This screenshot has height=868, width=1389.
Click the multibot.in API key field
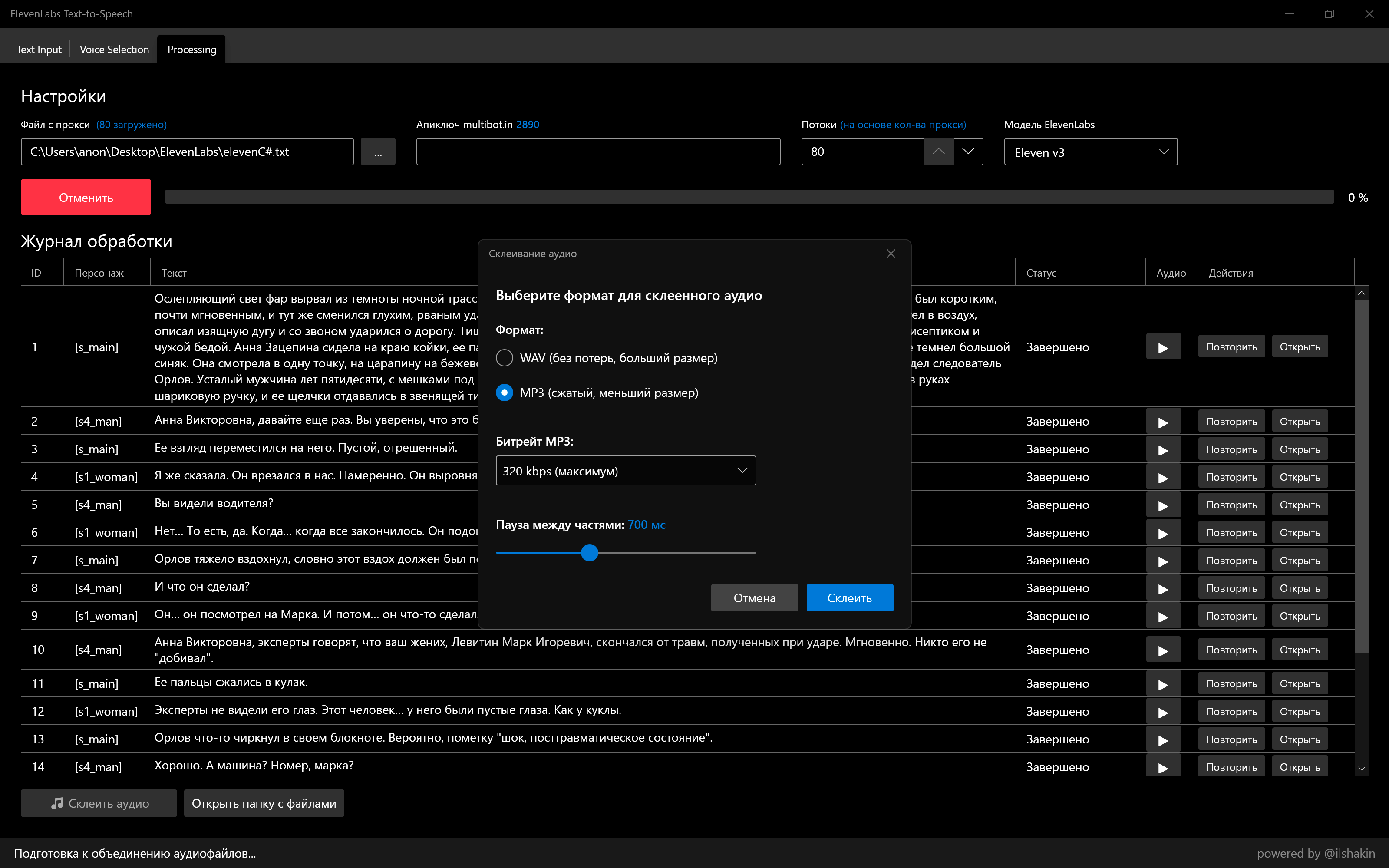point(598,152)
